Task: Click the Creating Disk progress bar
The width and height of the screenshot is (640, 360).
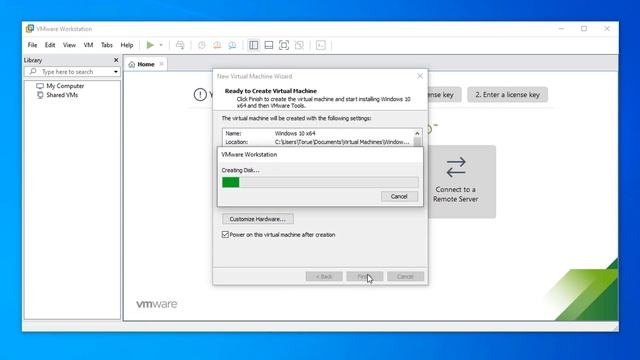Action: (x=320, y=182)
